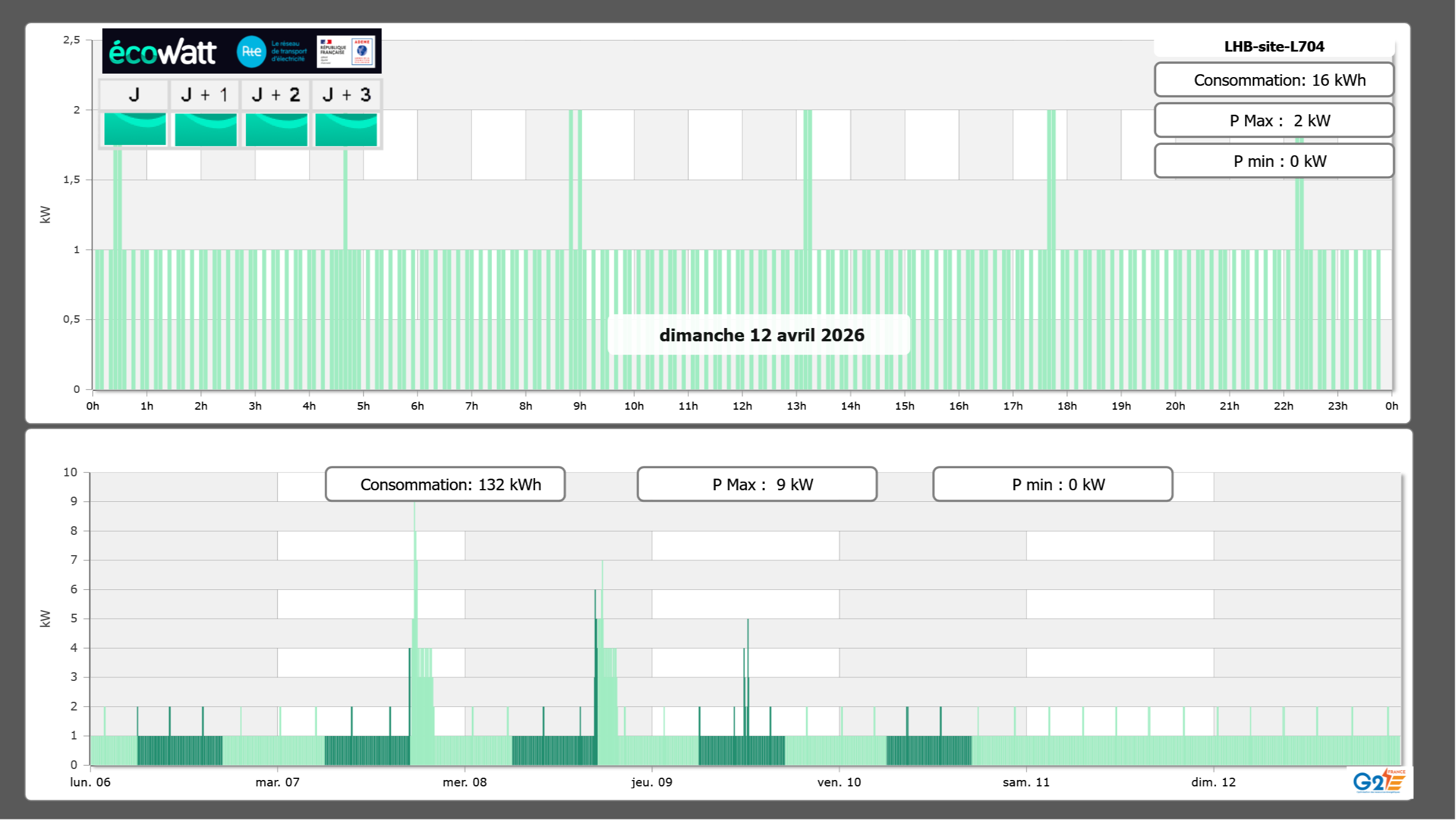Select the J + 2 forecast tab
The height and width of the screenshot is (820, 1456).
click(x=275, y=94)
